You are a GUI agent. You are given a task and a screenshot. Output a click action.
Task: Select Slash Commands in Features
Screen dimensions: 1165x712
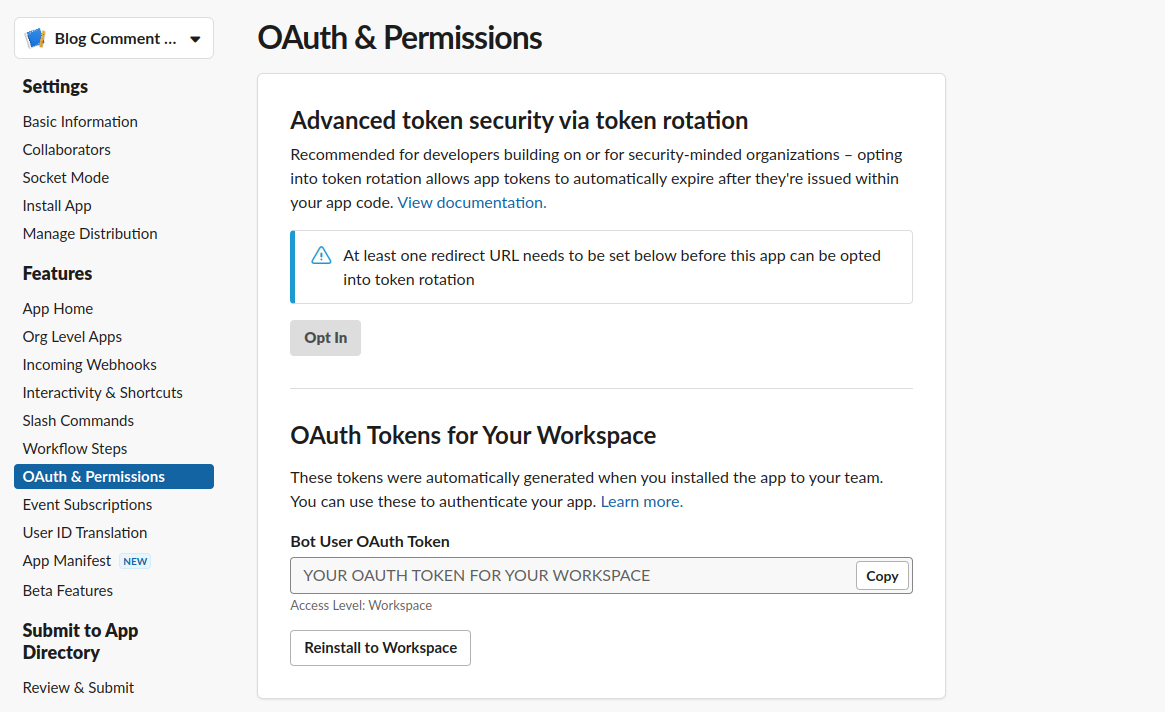click(x=78, y=421)
